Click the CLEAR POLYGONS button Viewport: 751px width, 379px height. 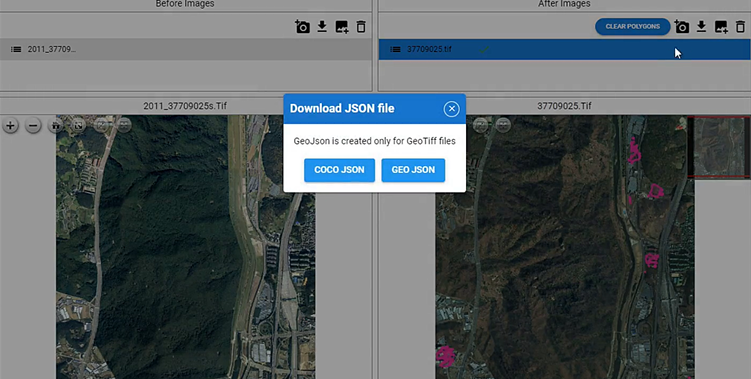[632, 26]
